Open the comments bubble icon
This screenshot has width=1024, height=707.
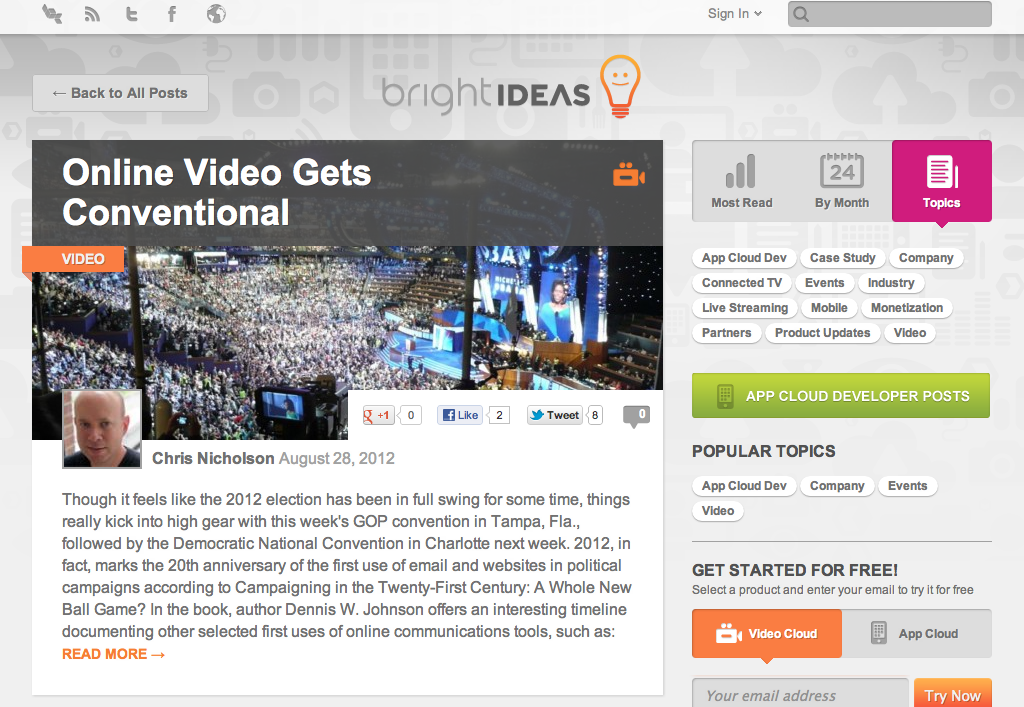point(636,416)
